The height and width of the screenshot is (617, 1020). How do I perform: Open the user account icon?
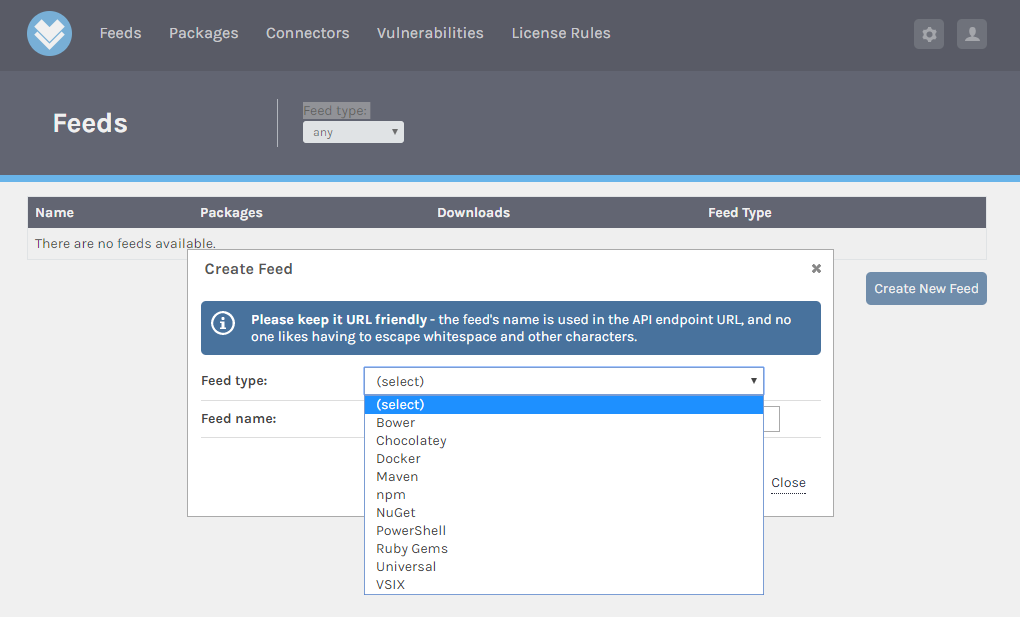pyautogui.click(x=971, y=34)
